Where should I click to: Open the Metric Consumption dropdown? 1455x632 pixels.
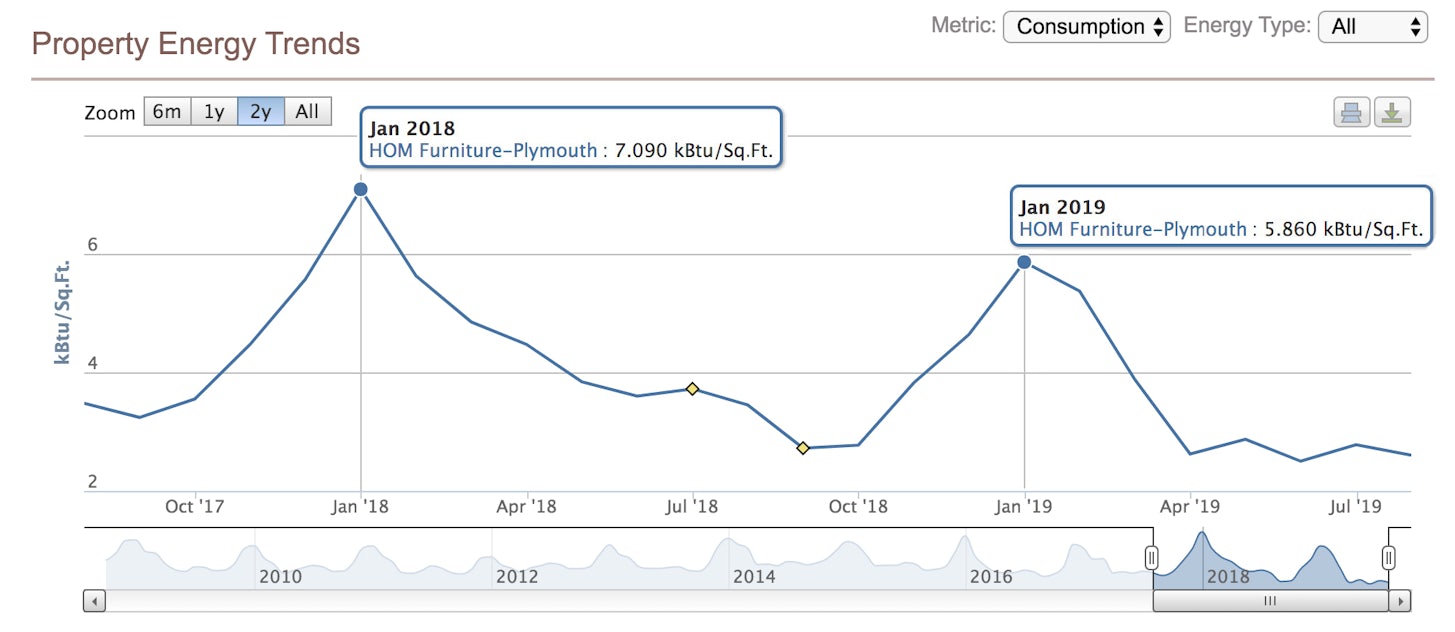pyautogui.click(x=1086, y=27)
